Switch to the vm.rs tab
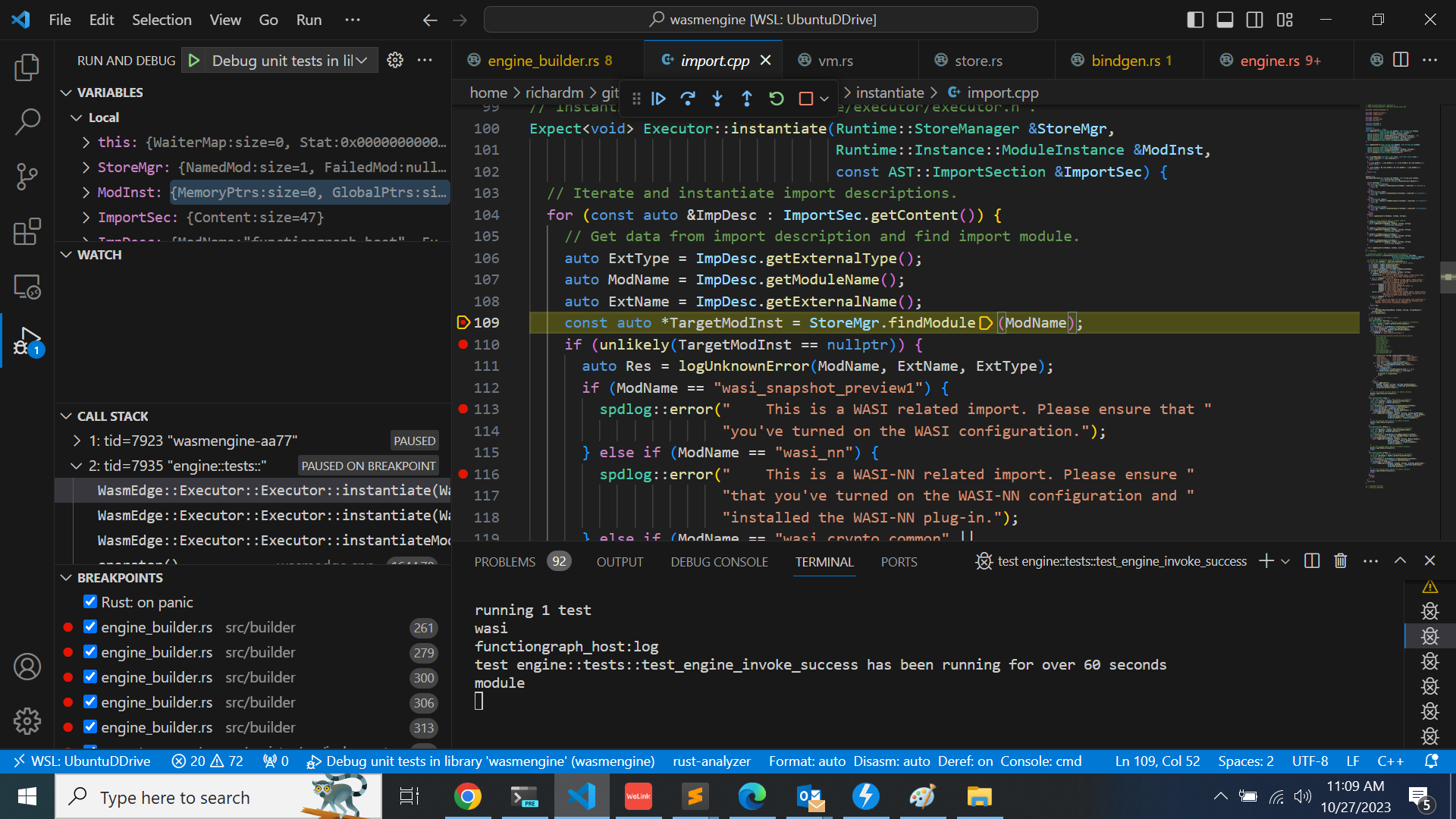The height and width of the screenshot is (819, 1456). [836, 60]
